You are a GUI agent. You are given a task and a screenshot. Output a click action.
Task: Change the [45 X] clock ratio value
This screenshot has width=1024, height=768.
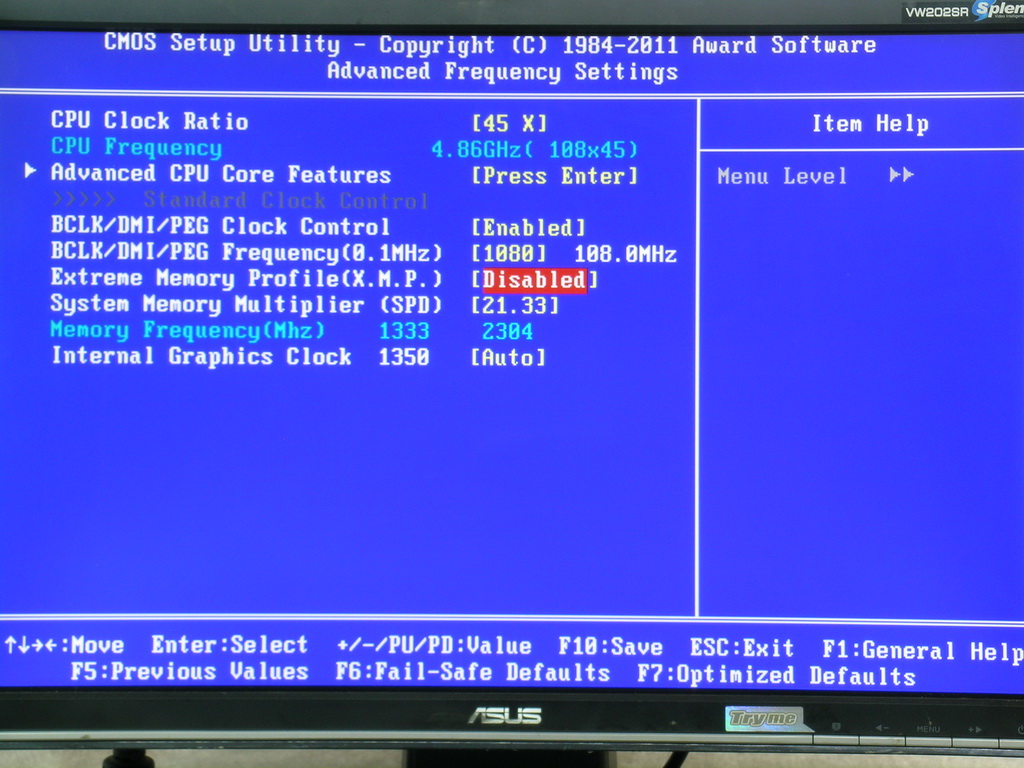pyautogui.click(x=509, y=123)
